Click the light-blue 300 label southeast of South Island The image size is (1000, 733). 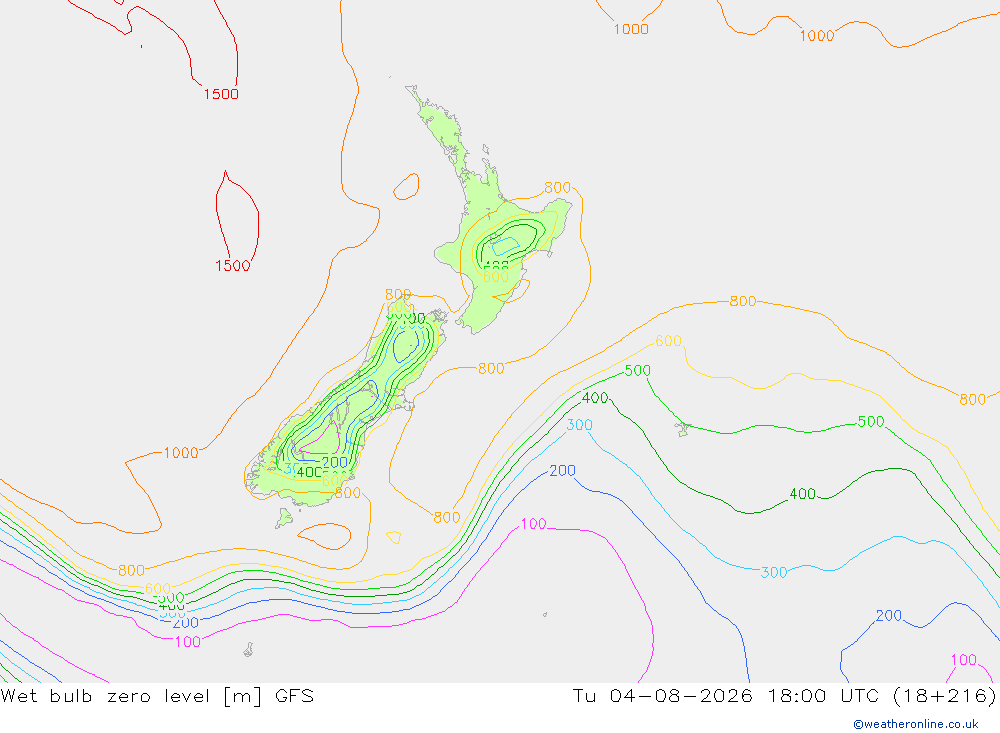[580, 425]
